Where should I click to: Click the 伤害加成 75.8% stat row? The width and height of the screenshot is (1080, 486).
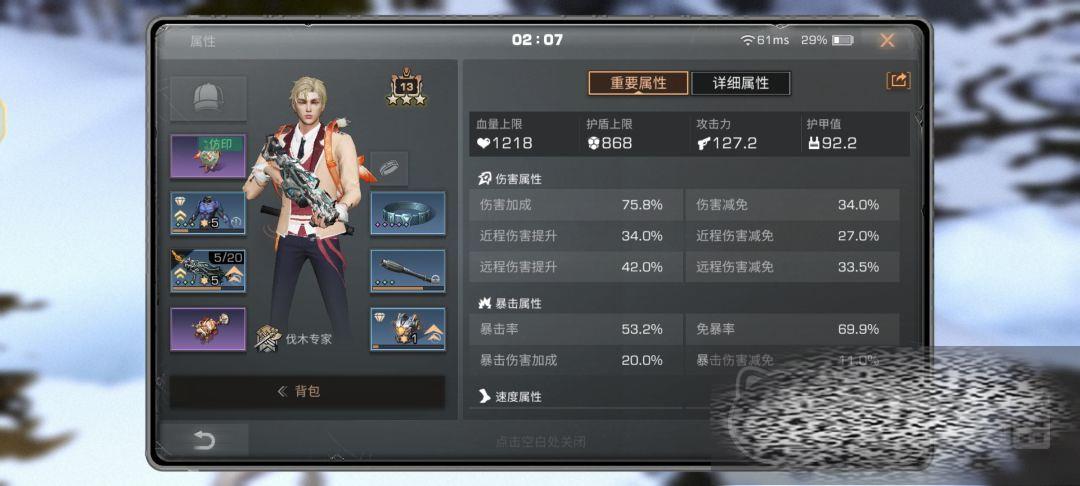coord(576,205)
